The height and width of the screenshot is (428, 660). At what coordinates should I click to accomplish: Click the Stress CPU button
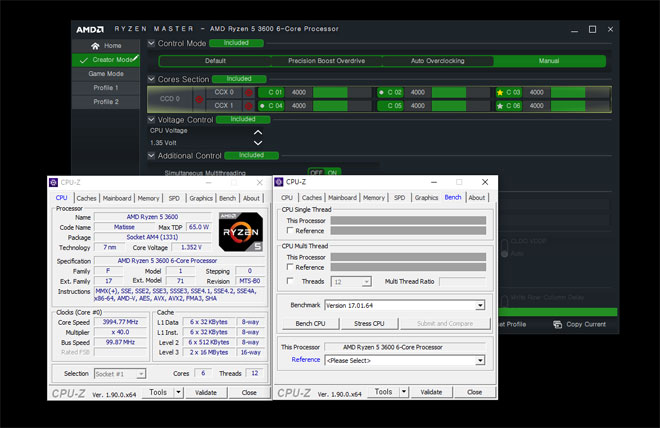coord(369,323)
